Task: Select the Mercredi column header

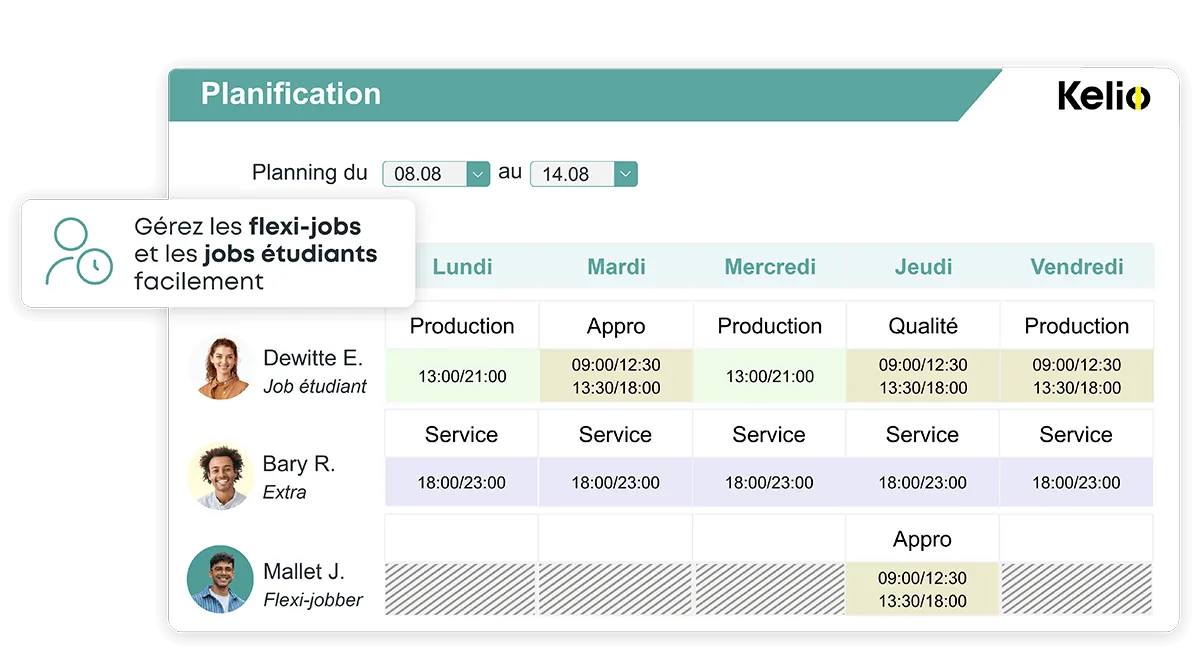Action: click(x=770, y=267)
